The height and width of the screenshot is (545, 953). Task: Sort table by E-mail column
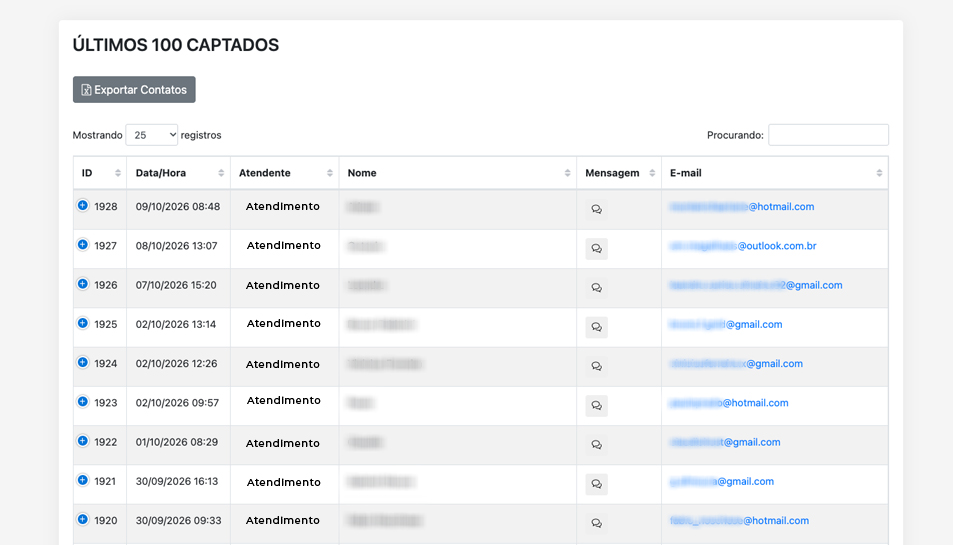[x=775, y=173]
